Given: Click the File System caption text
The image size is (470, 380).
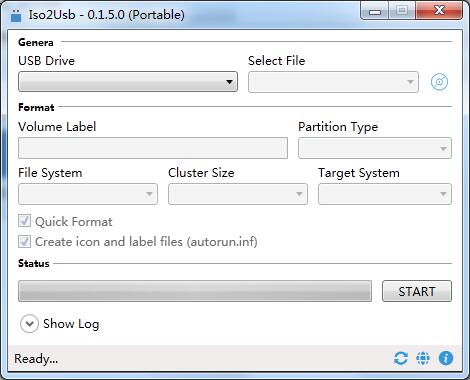Looking at the screenshot, I should pos(50,173).
